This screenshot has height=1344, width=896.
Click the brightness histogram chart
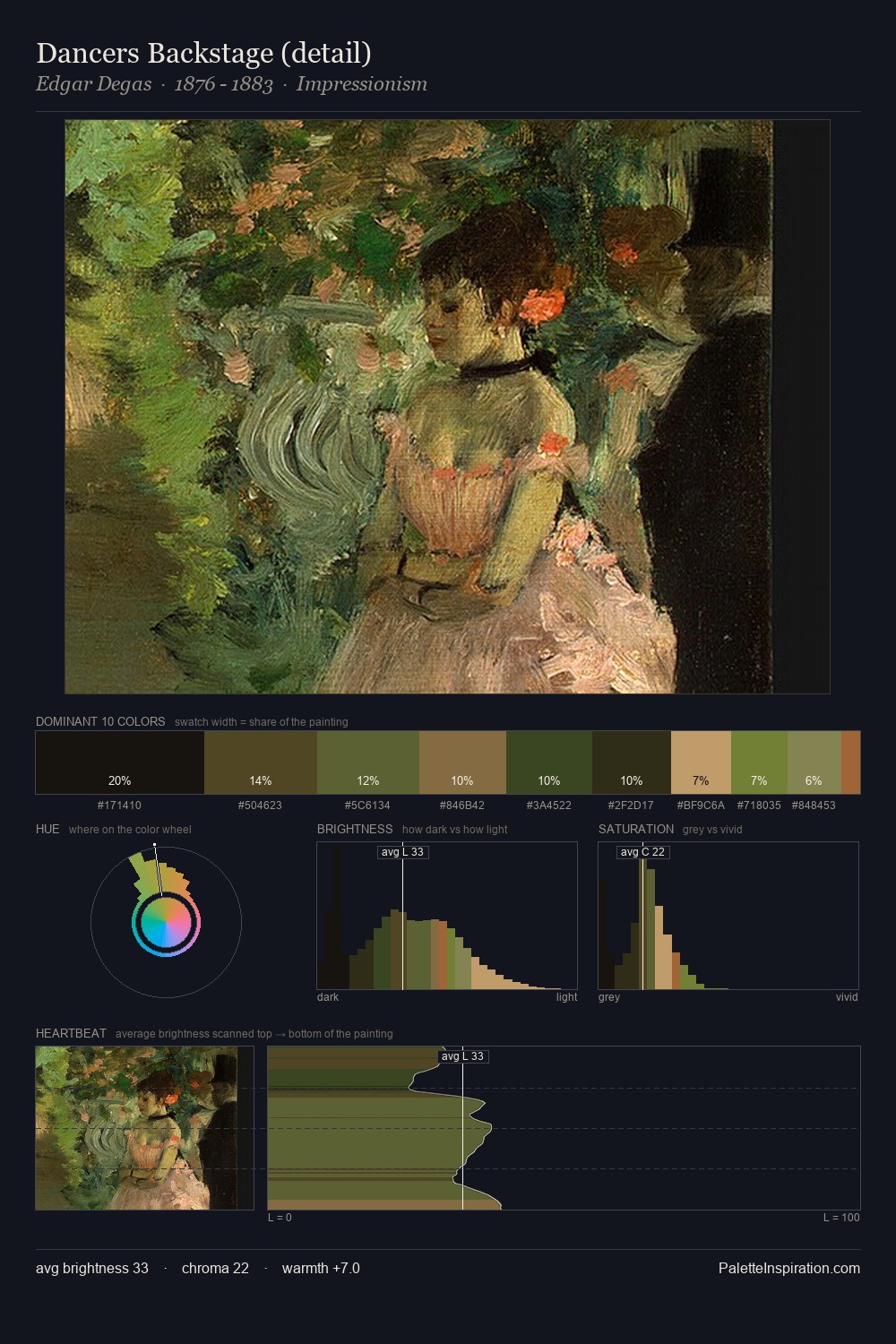point(447,916)
